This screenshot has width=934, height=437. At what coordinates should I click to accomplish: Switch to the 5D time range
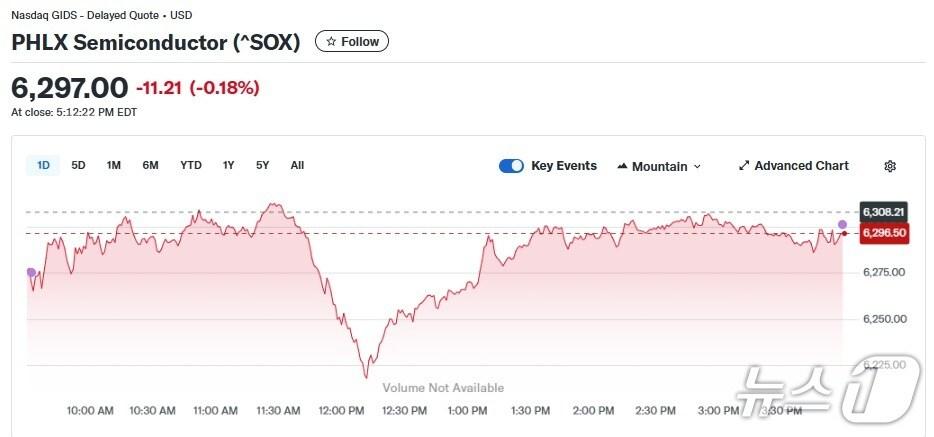(x=78, y=165)
